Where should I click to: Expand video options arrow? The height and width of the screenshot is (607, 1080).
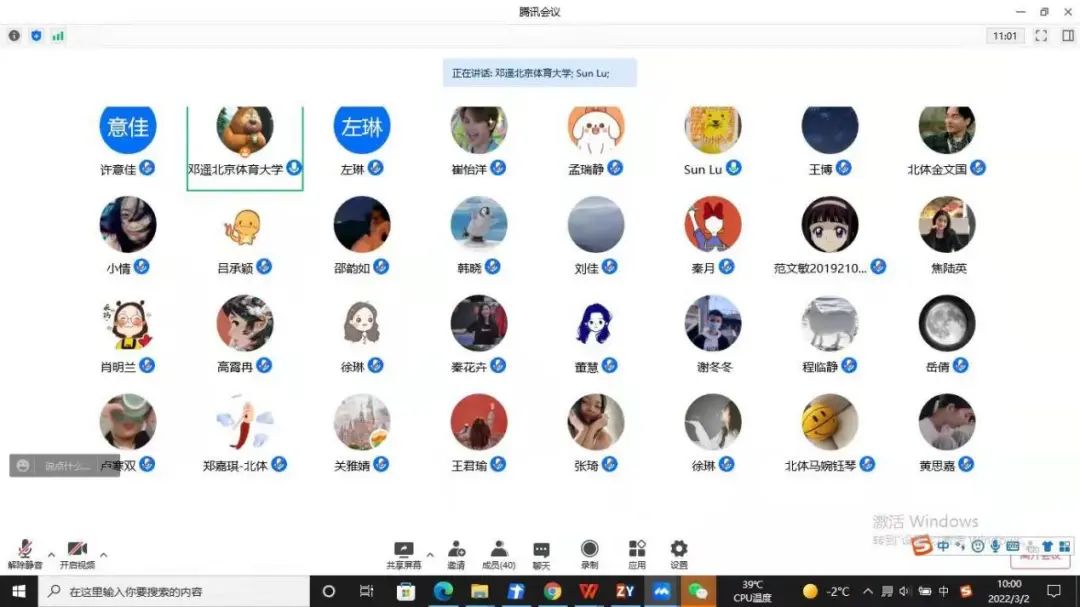(x=103, y=555)
